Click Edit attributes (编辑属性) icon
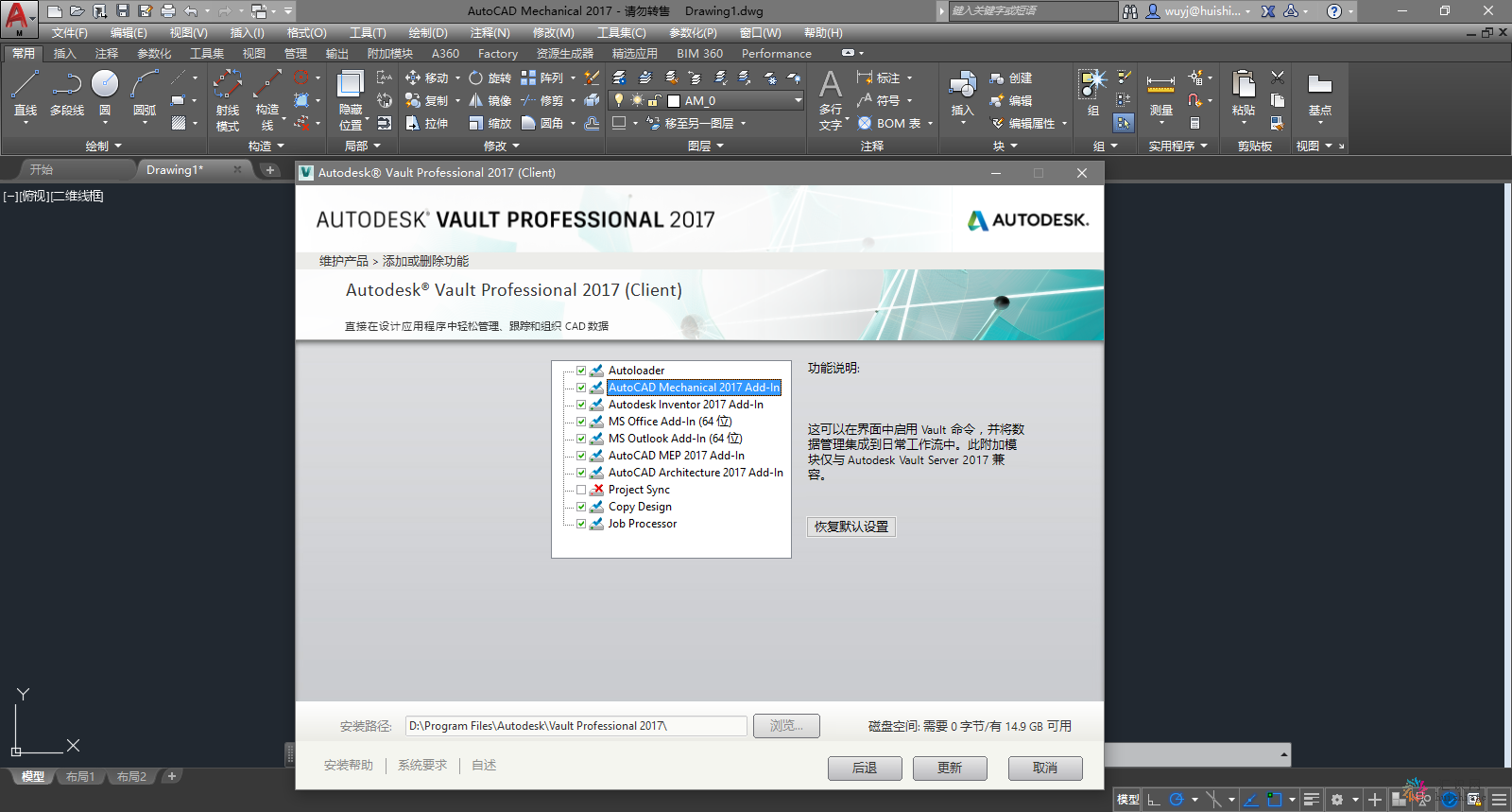Image resolution: width=1512 pixels, height=812 pixels. pos(1022,123)
